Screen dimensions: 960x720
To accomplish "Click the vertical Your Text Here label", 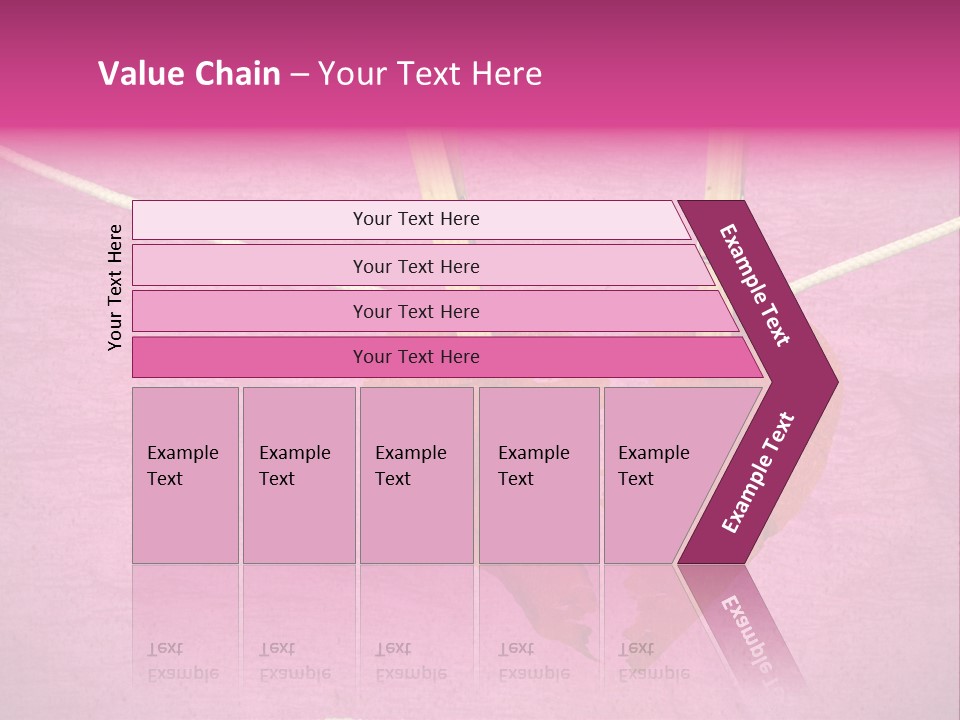I will click(x=115, y=287).
